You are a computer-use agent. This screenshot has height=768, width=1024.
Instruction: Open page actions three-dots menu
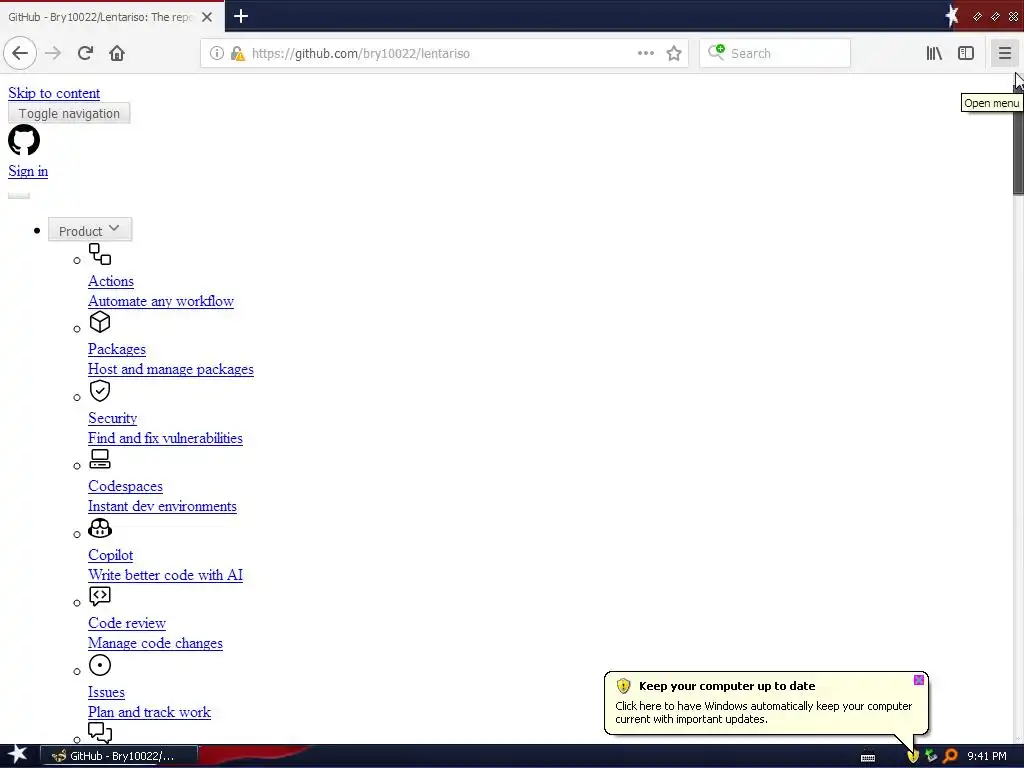(x=645, y=54)
